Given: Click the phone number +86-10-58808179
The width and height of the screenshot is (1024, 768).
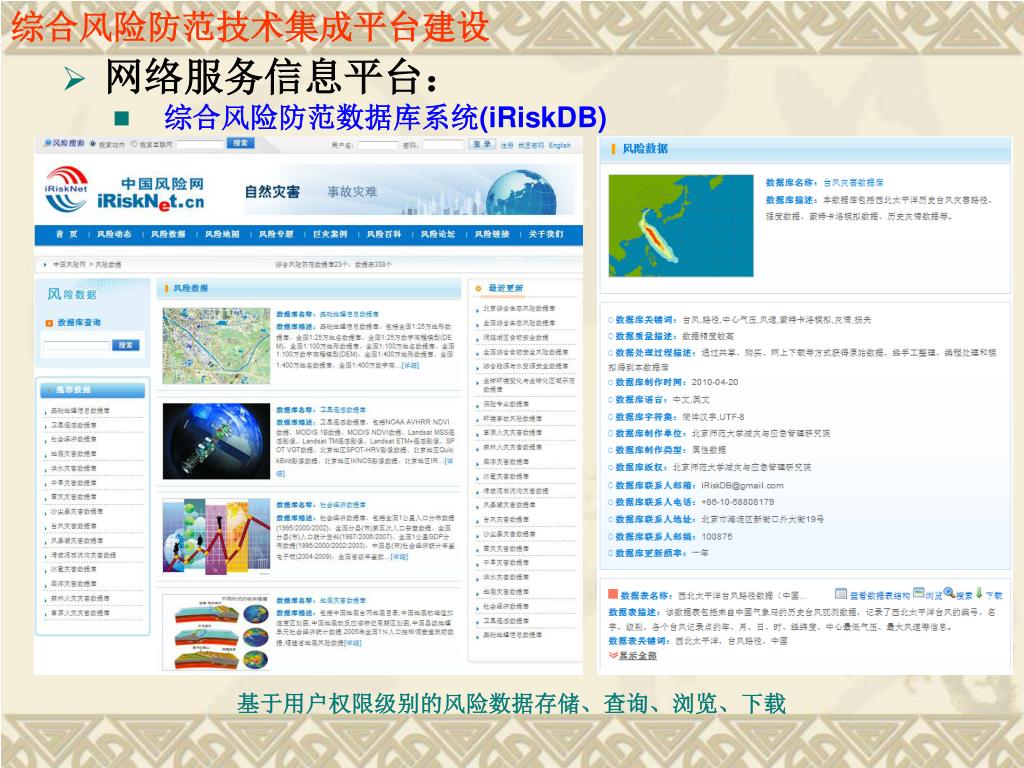Looking at the screenshot, I should 737,502.
